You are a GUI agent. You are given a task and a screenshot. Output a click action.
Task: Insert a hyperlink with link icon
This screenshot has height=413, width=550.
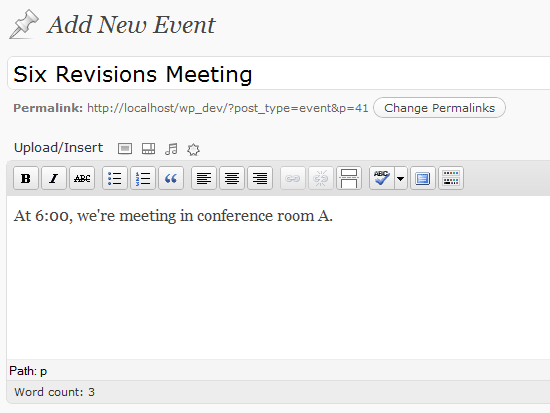[293, 178]
